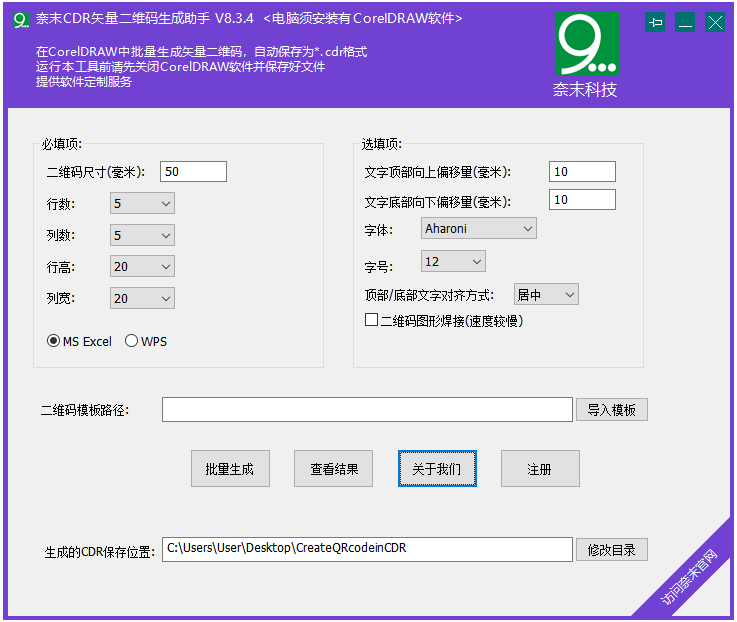Enable 二维码图形焊接 checkbox
The image size is (737, 622).
coord(372,321)
